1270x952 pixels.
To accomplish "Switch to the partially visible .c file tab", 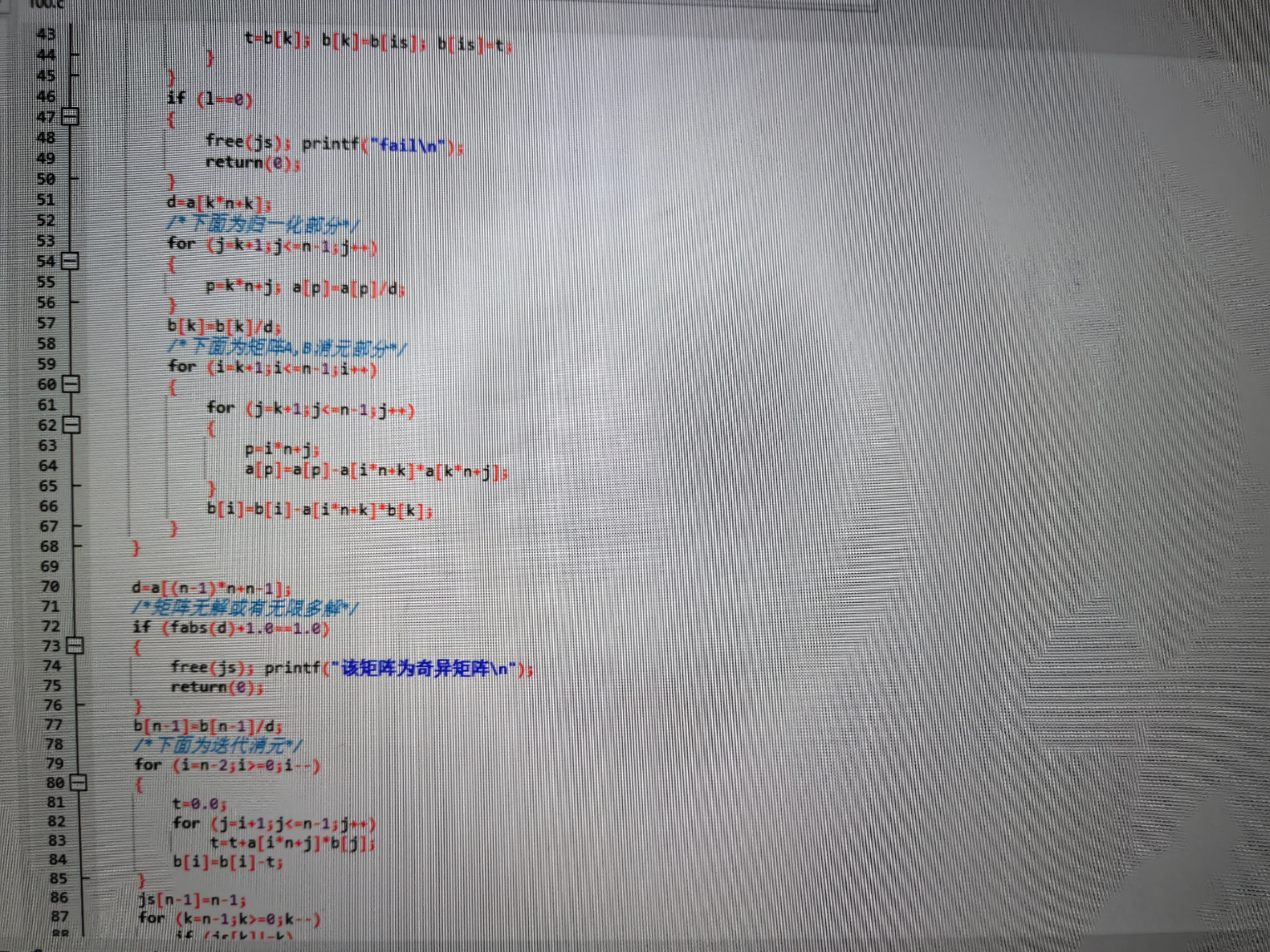I will [x=46, y=4].
